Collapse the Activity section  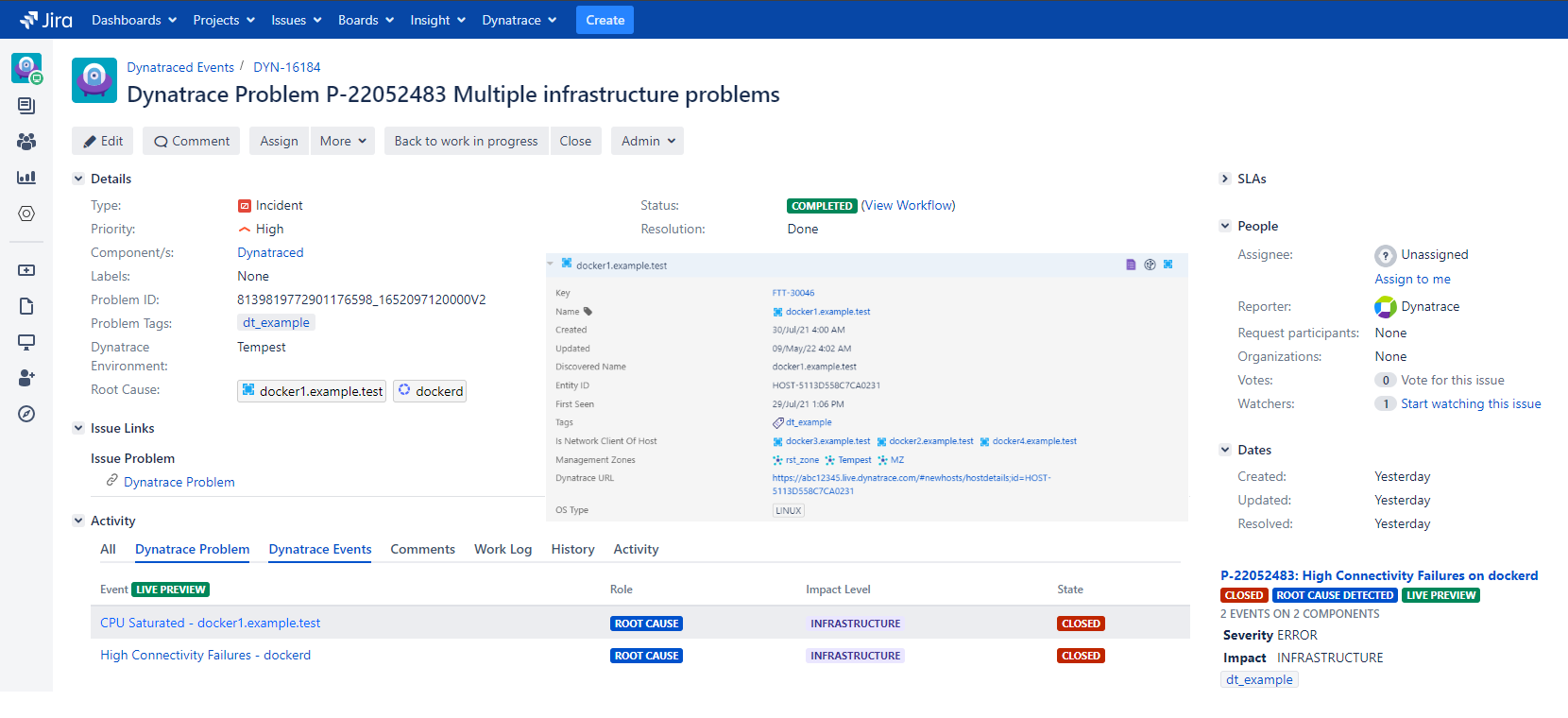(x=78, y=521)
